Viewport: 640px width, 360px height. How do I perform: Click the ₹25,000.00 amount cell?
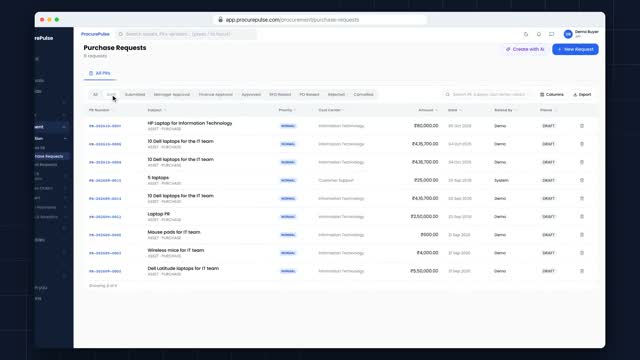click(426, 180)
